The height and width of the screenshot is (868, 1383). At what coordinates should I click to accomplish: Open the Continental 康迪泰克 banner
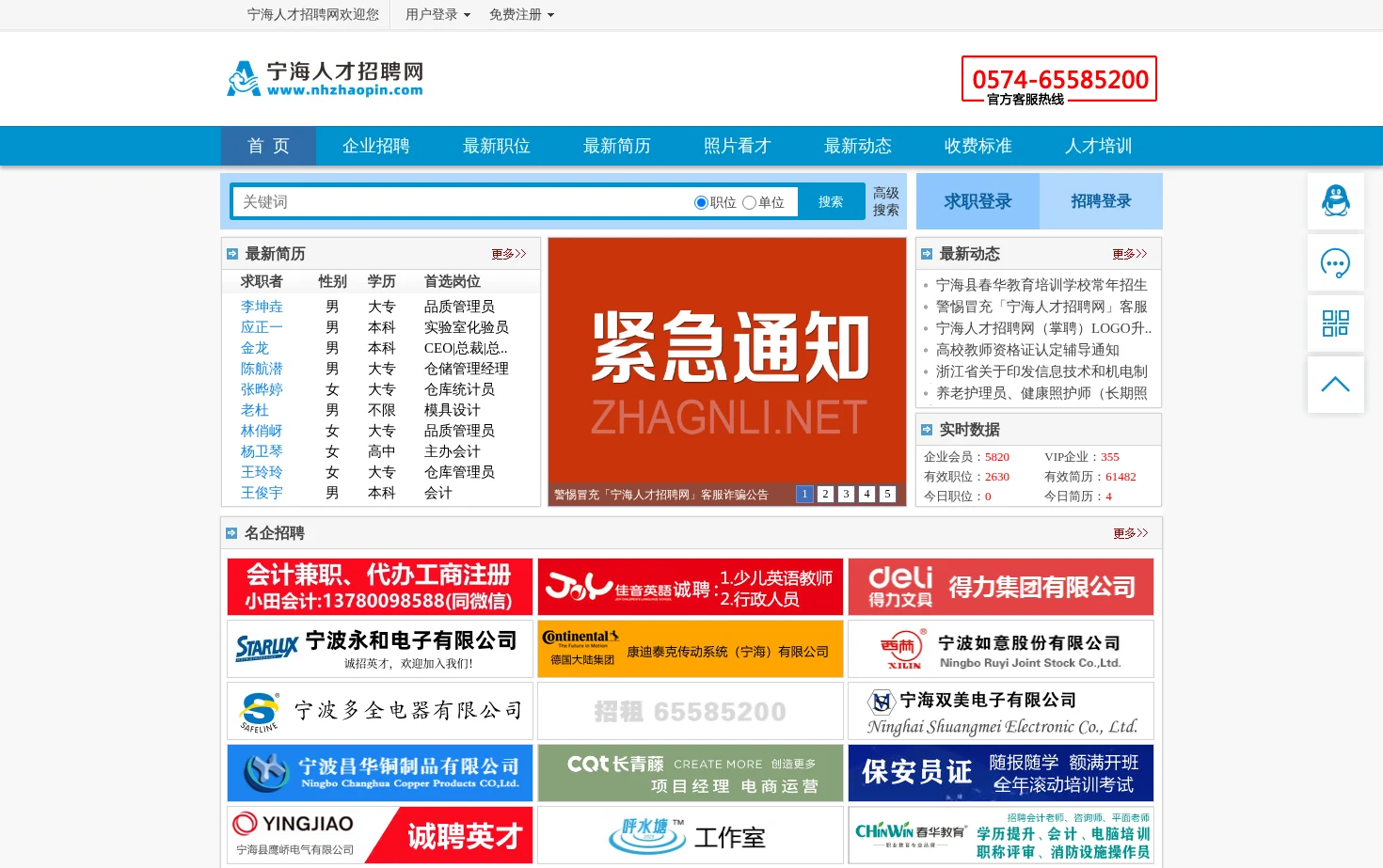(x=691, y=649)
